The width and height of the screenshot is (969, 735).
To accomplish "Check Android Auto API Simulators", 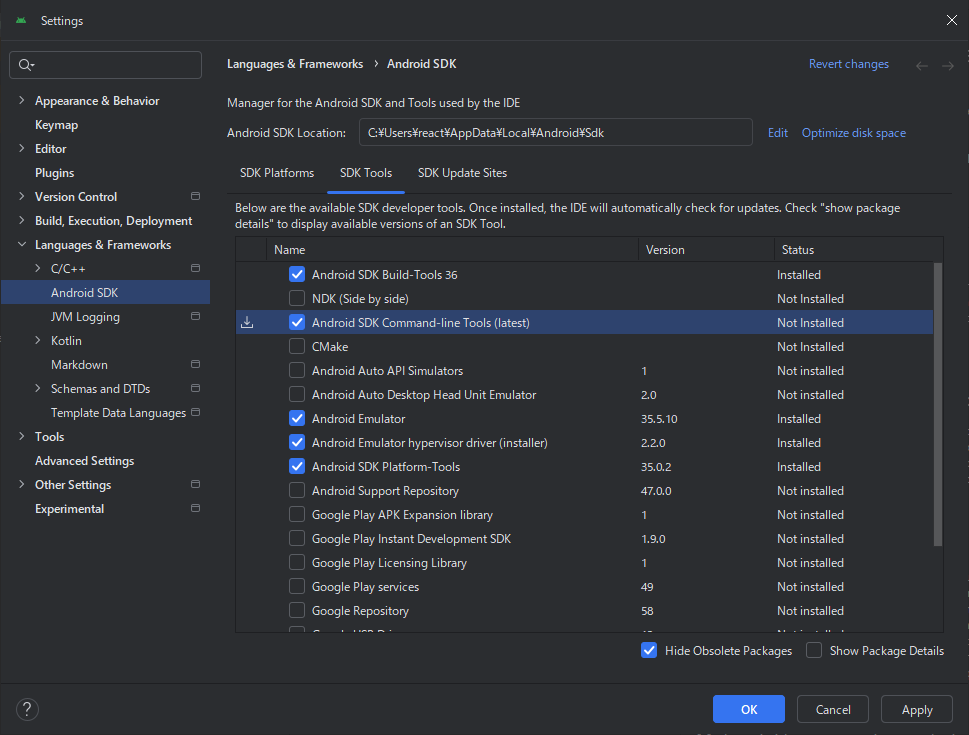I will (x=297, y=371).
